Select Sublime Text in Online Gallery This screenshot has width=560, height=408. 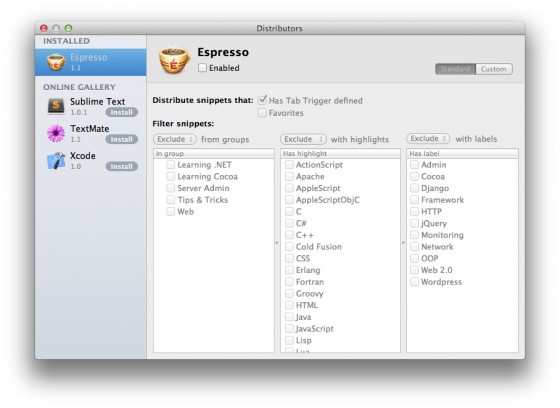point(91,106)
